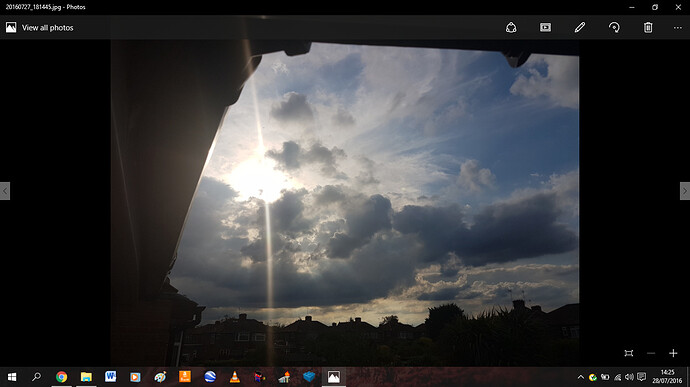Screen dimensions: 690x387
Task: Open the volume control in system tray
Action: (x=629, y=377)
